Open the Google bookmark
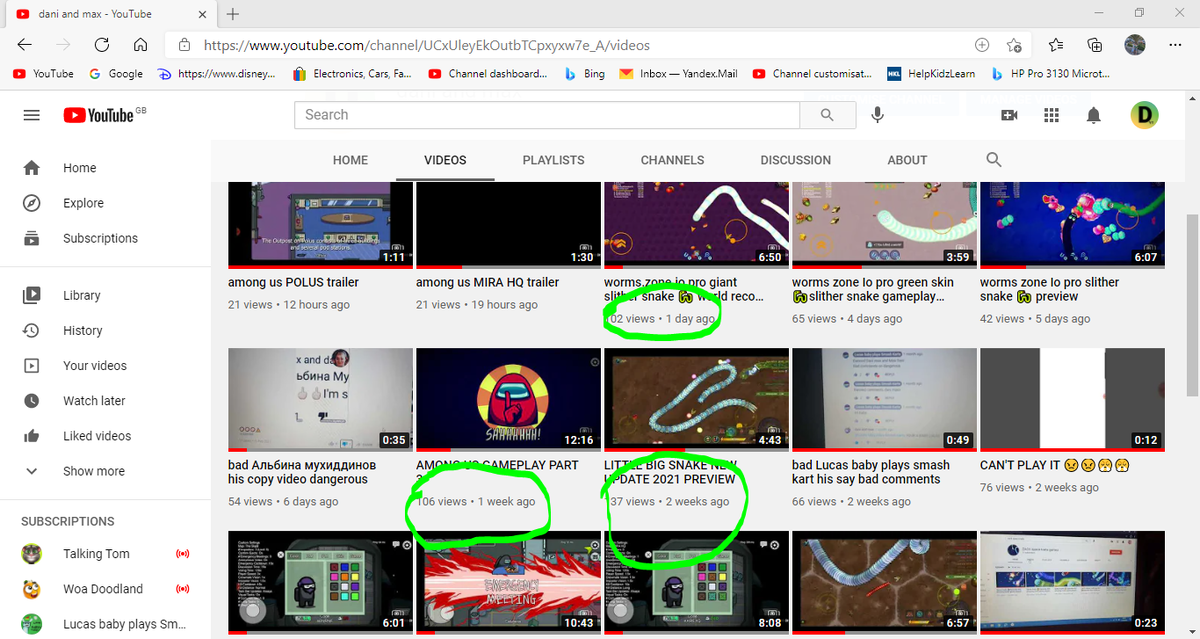 pyautogui.click(x=116, y=74)
